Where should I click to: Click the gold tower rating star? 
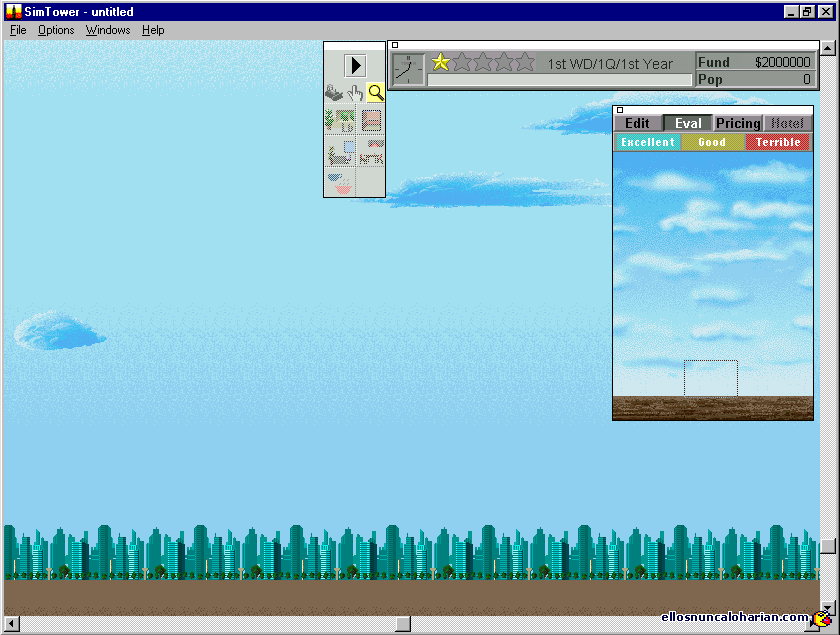coord(440,62)
